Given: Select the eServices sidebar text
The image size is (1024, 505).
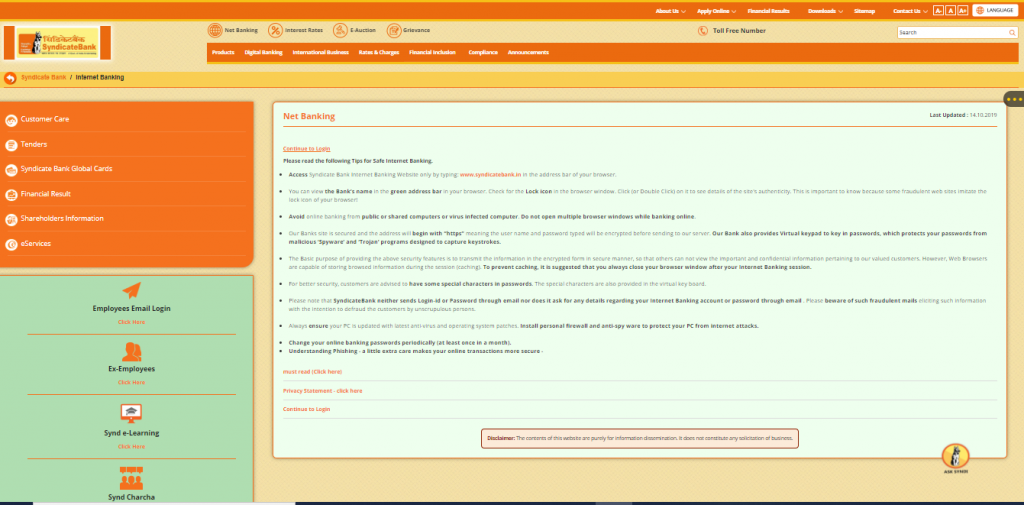Looking at the screenshot, I should 36,244.
